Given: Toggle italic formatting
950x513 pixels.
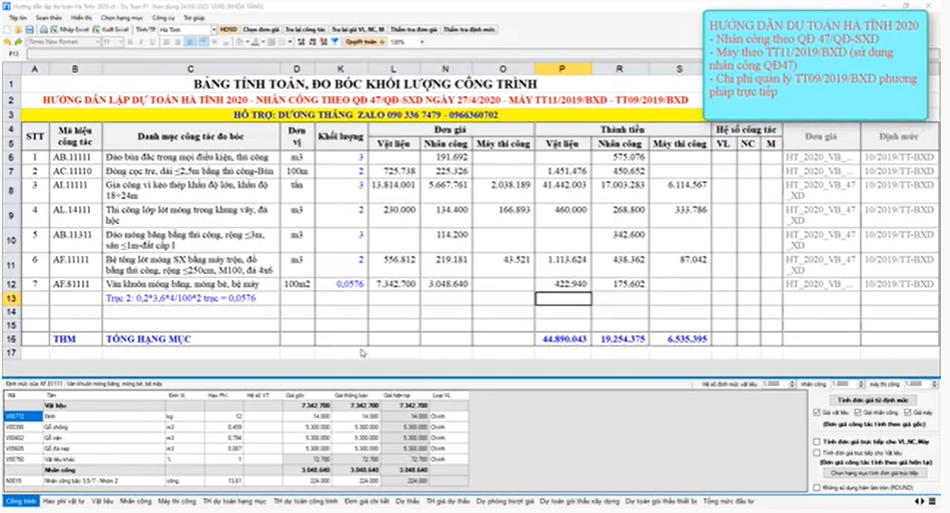Looking at the screenshot, I should pyautogui.click(x=141, y=42).
